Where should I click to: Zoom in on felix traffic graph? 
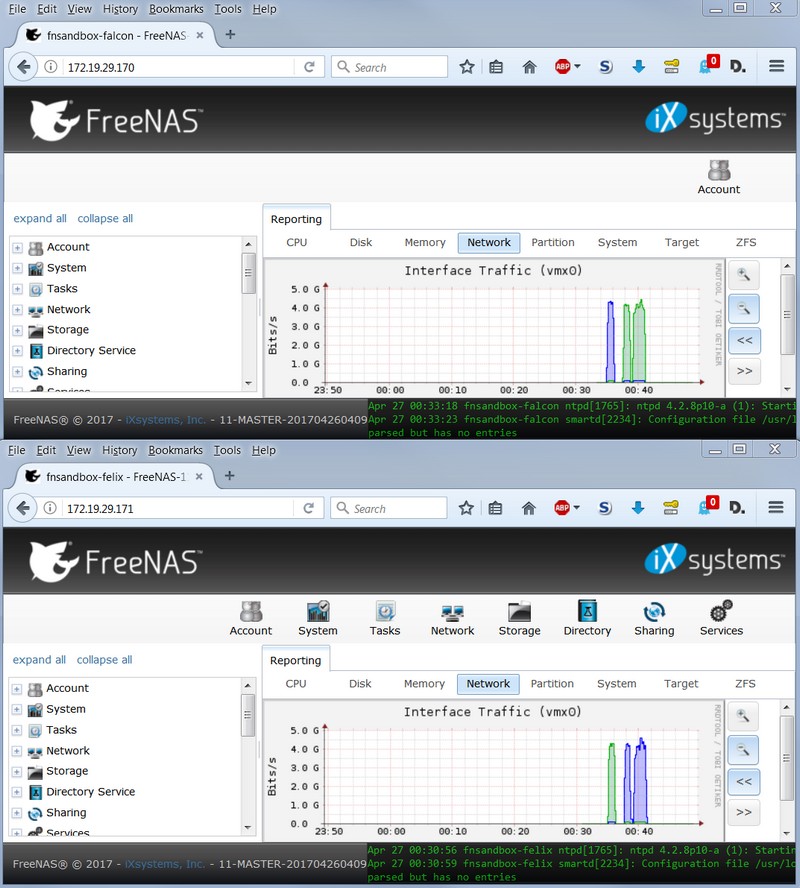(743, 716)
